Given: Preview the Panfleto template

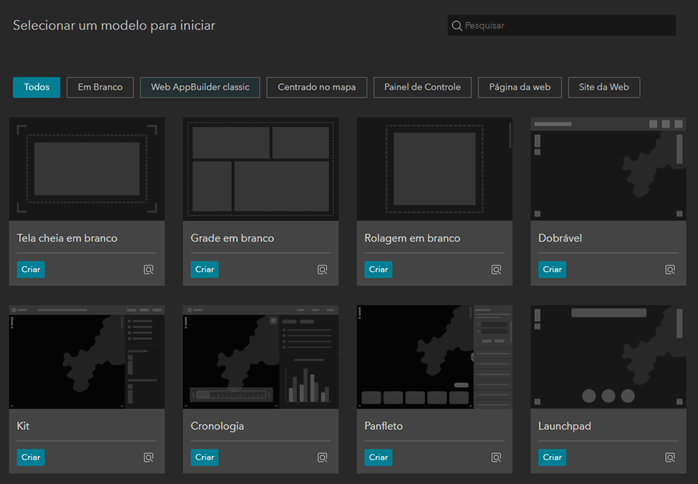Looking at the screenshot, I should tap(496, 457).
